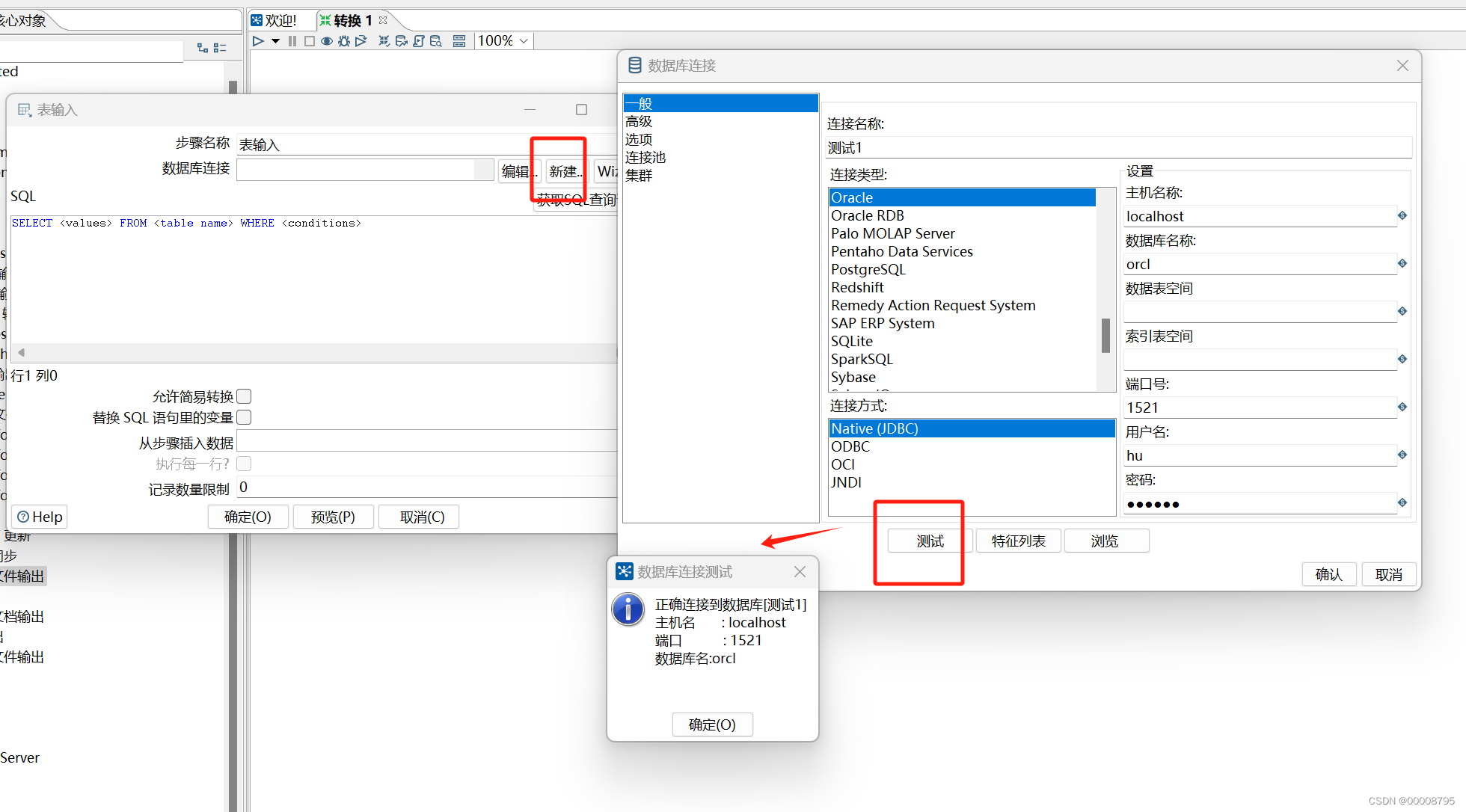The width and height of the screenshot is (1466, 812).
Task: Collapse all tree nodes in the left panel
Action: pos(220,48)
